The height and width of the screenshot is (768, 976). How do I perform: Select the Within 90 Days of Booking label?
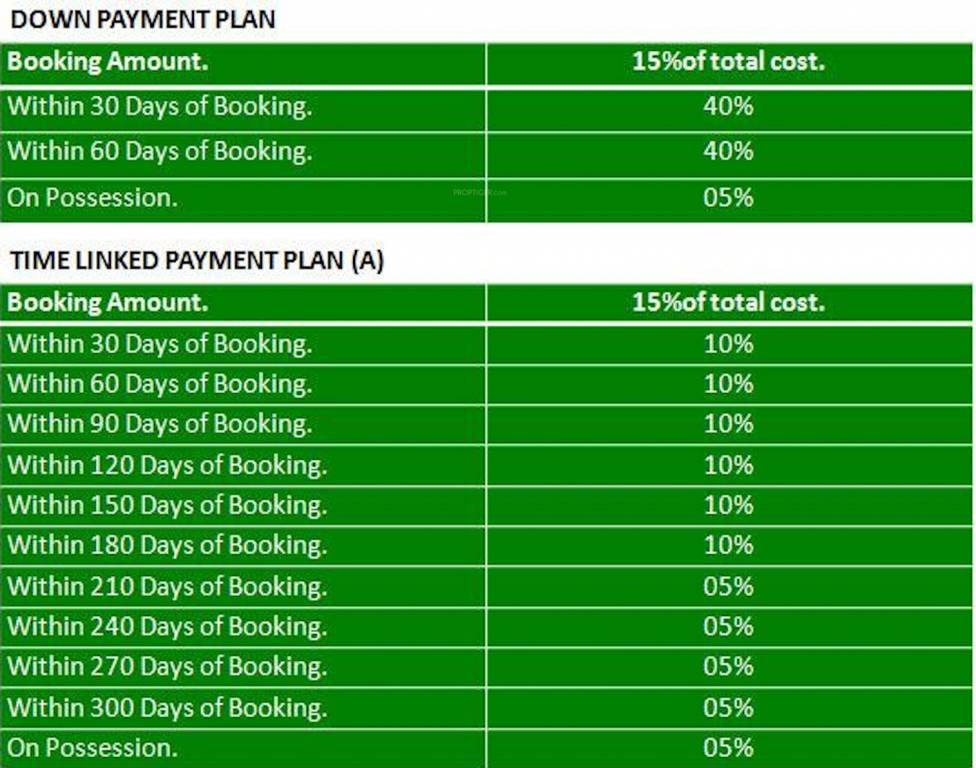(x=160, y=424)
